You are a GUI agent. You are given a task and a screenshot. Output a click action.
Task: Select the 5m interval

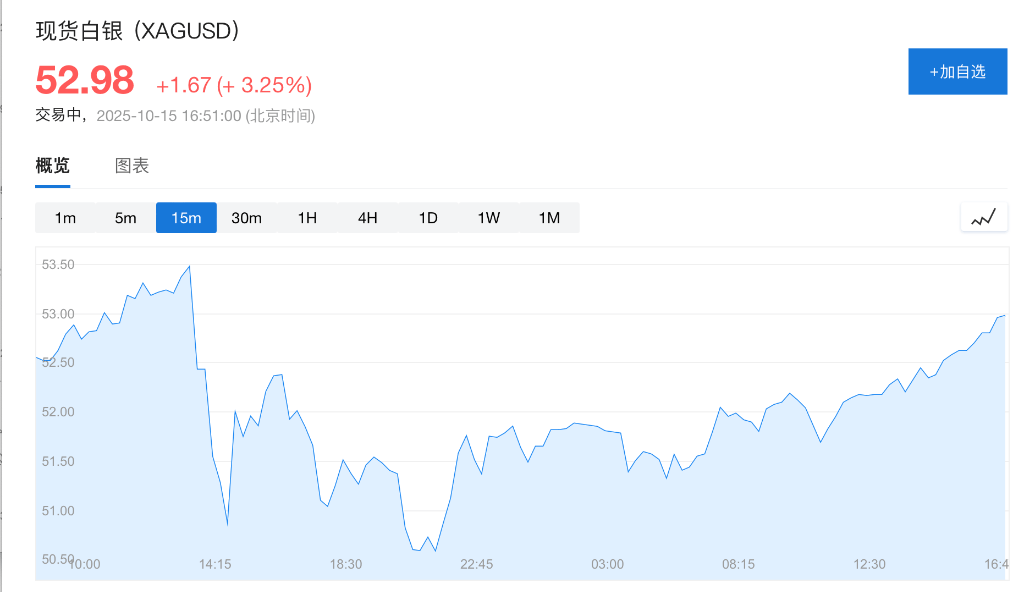[x=125, y=218]
